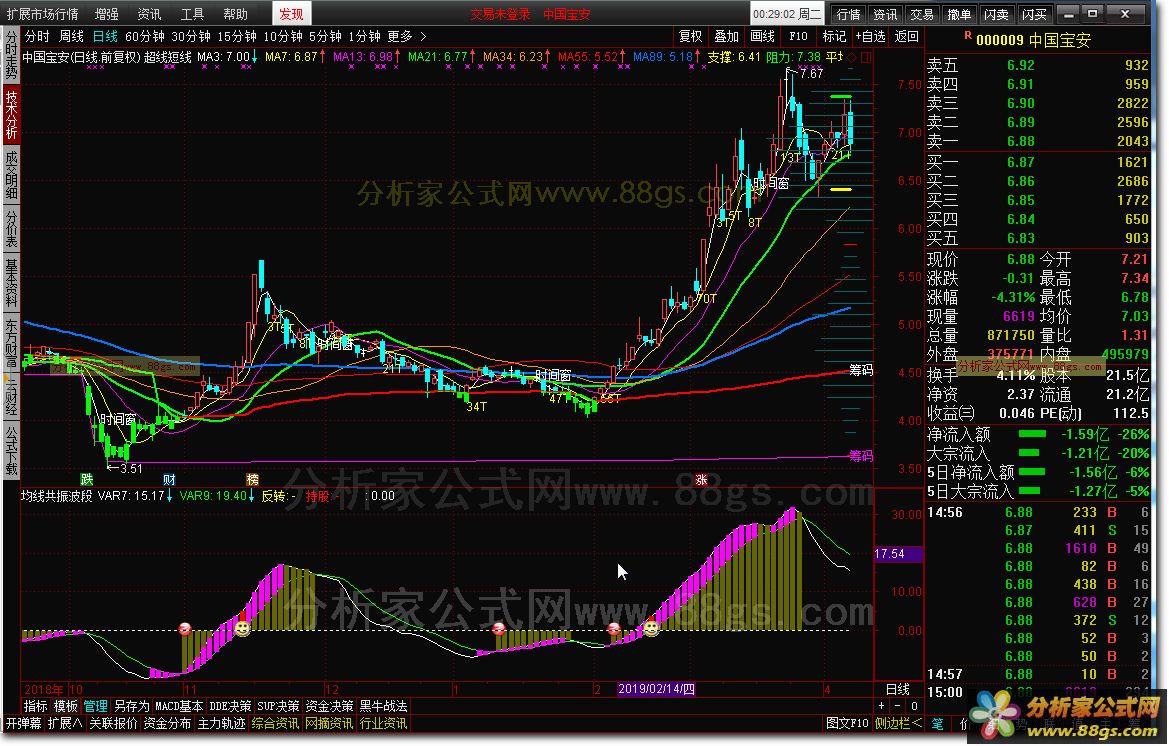Switch to the 分时 period tab
1169x746 pixels.
(37, 37)
